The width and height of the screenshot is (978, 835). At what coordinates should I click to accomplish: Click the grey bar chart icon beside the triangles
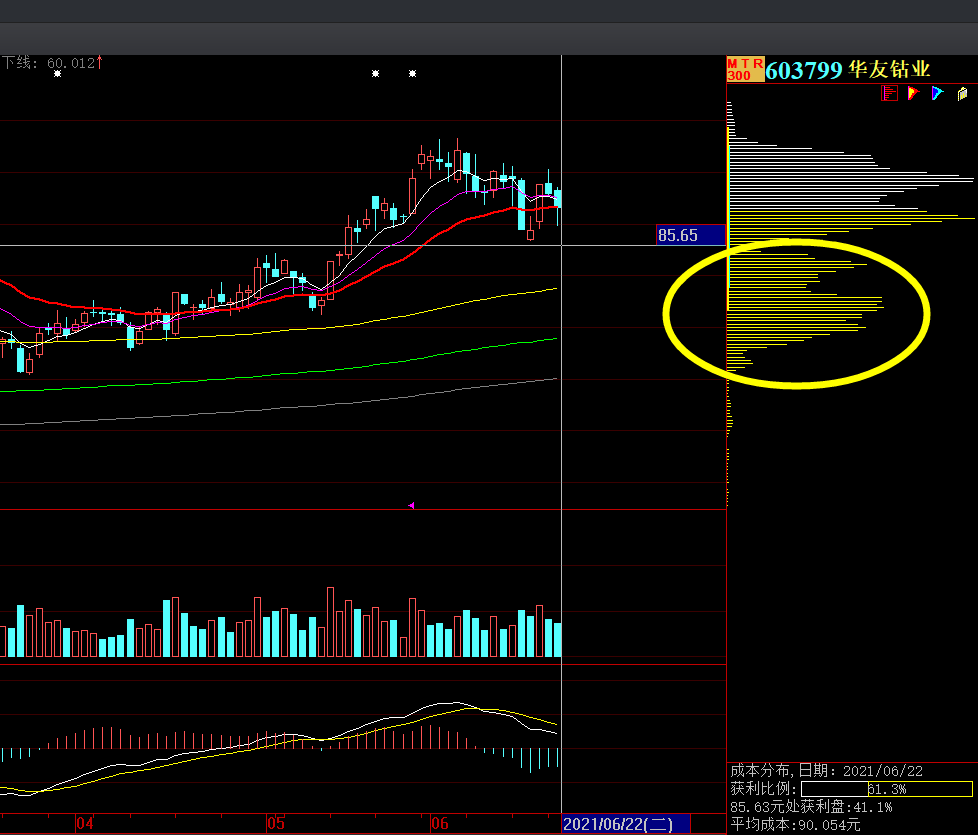pos(962,94)
